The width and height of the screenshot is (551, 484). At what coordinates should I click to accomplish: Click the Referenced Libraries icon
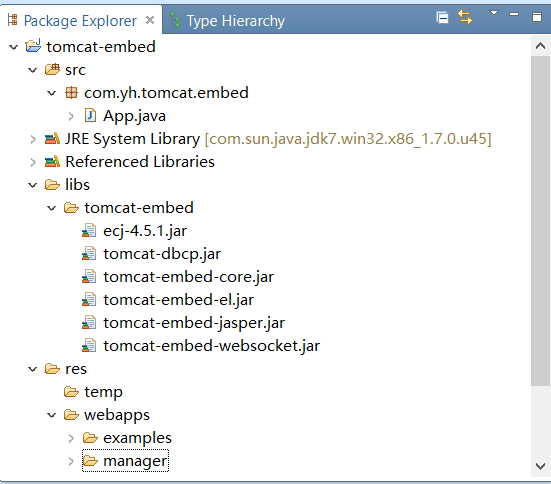pyautogui.click(x=52, y=162)
